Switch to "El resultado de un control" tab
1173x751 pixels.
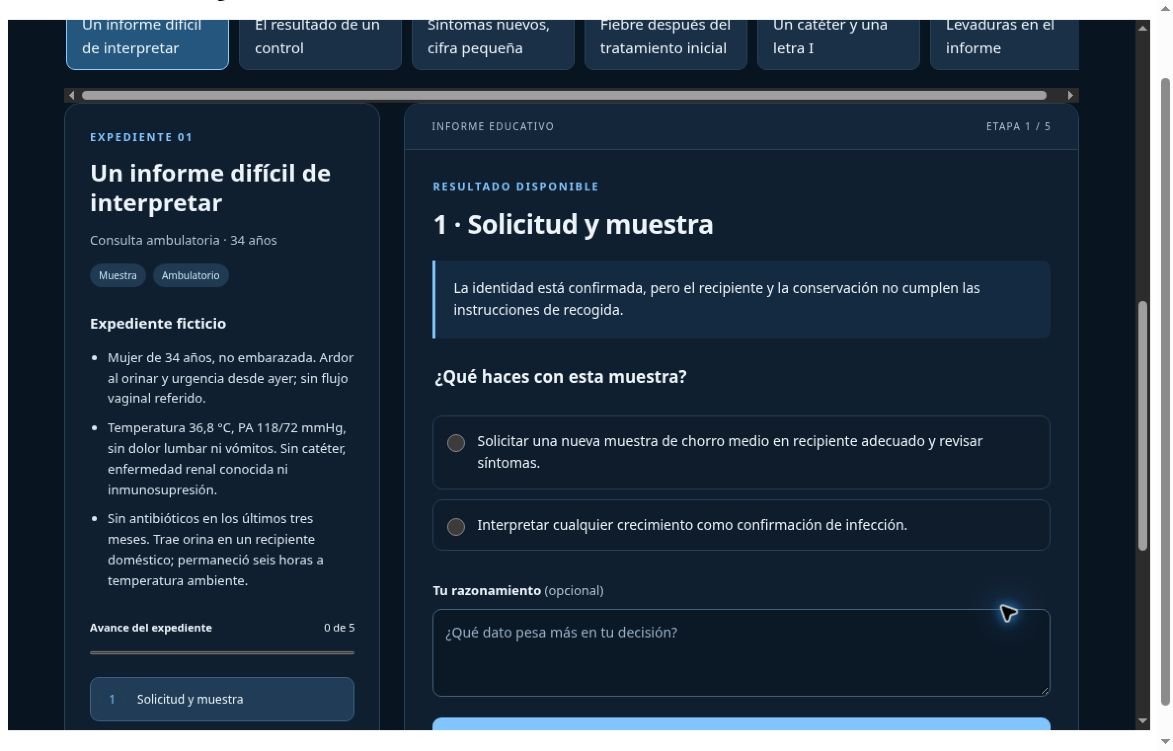coord(320,44)
